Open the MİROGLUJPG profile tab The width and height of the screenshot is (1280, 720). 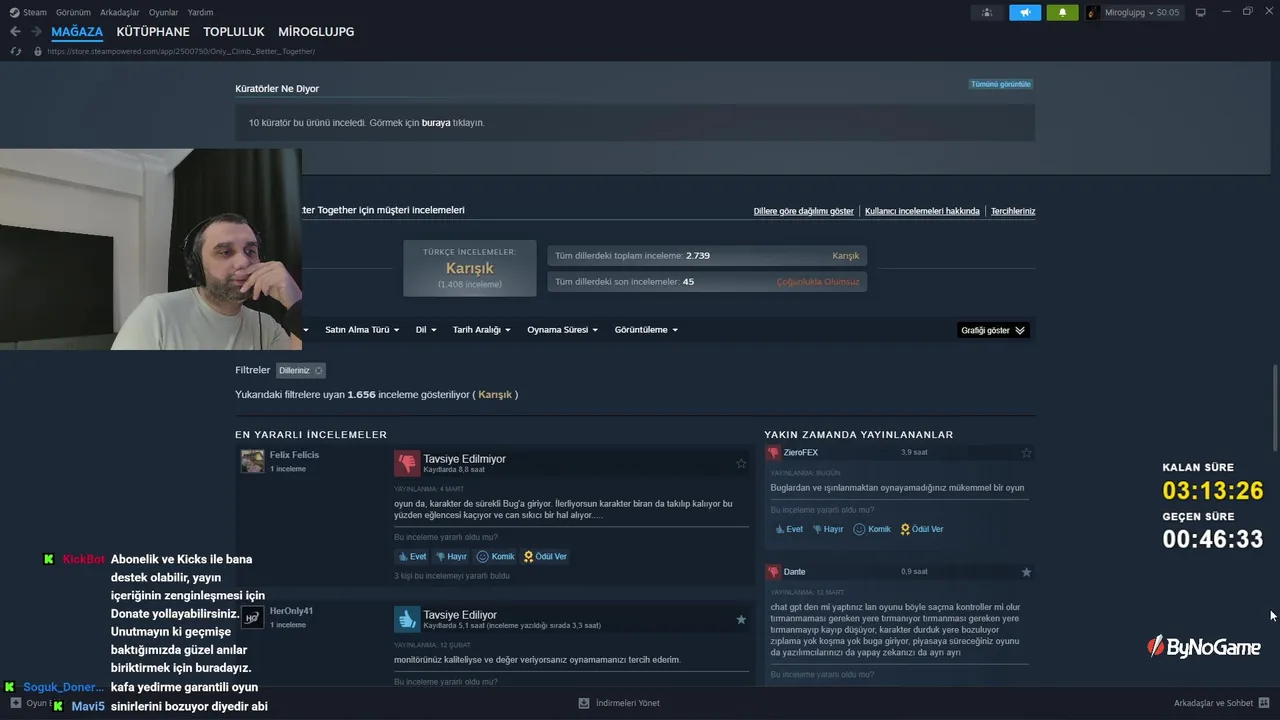(316, 32)
